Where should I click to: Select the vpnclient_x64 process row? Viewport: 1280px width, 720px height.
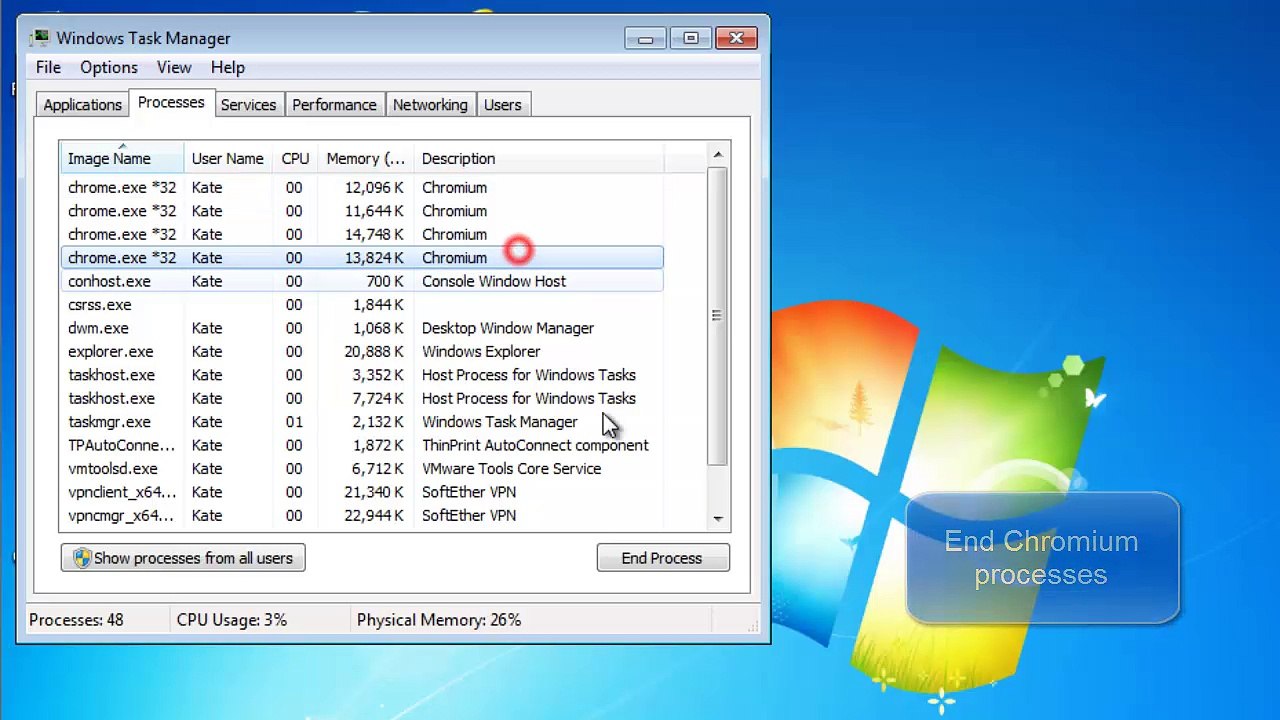[361, 492]
